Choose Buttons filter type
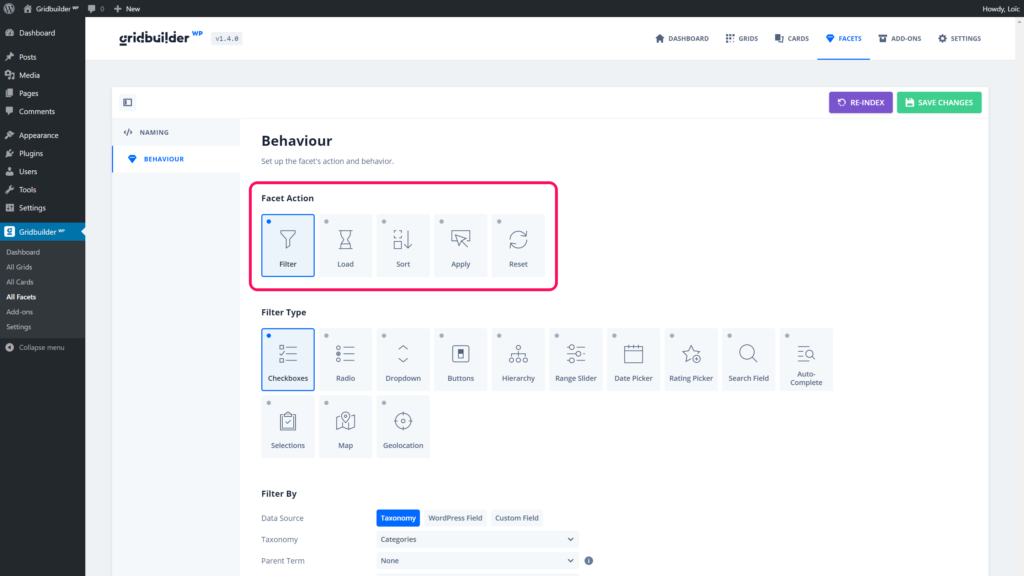The width and height of the screenshot is (1024, 576). point(460,359)
